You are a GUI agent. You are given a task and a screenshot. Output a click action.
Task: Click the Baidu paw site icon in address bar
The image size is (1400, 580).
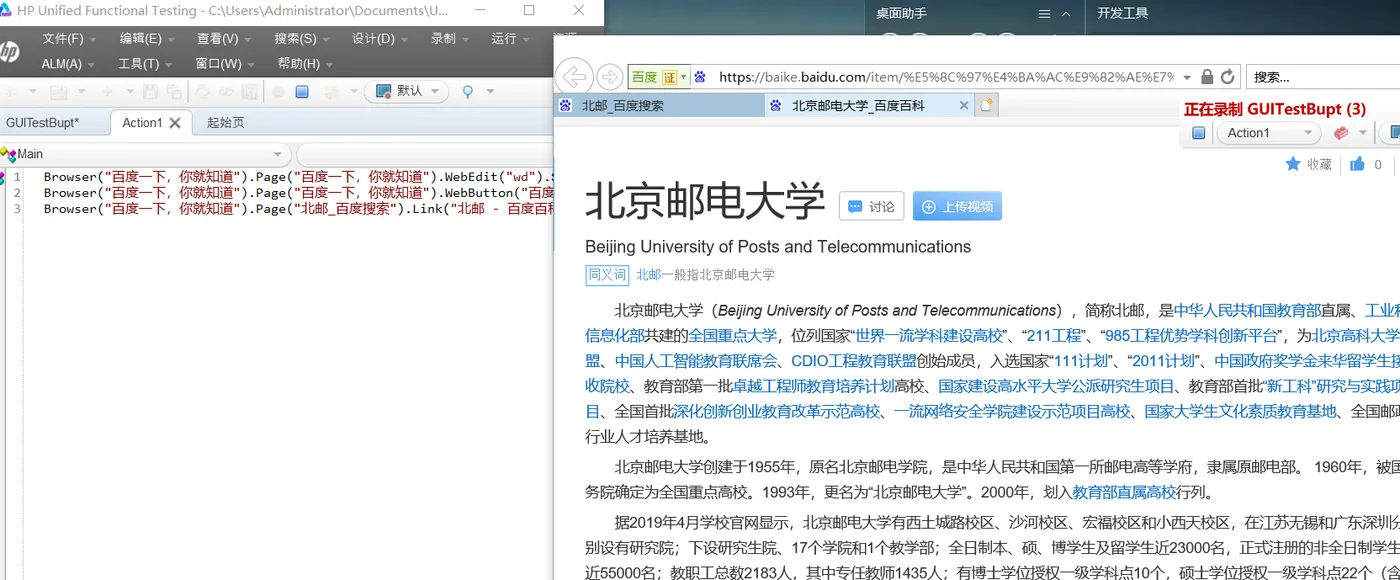[x=700, y=77]
